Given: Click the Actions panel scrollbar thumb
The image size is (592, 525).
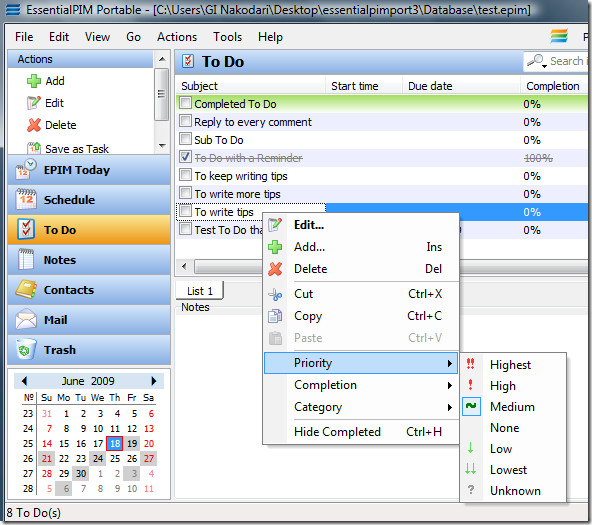Looking at the screenshot, I should coord(162,94).
